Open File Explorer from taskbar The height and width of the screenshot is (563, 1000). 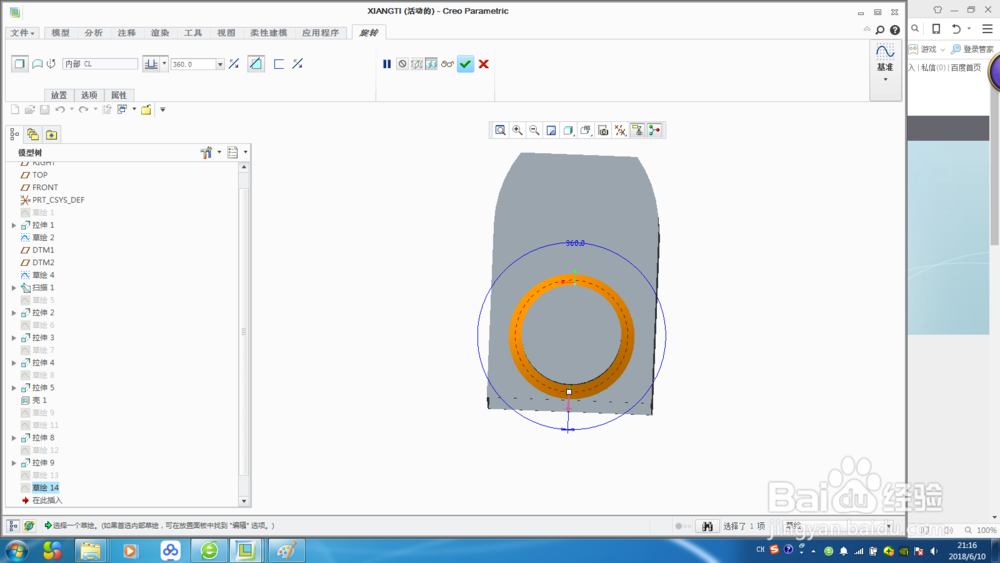click(x=91, y=551)
